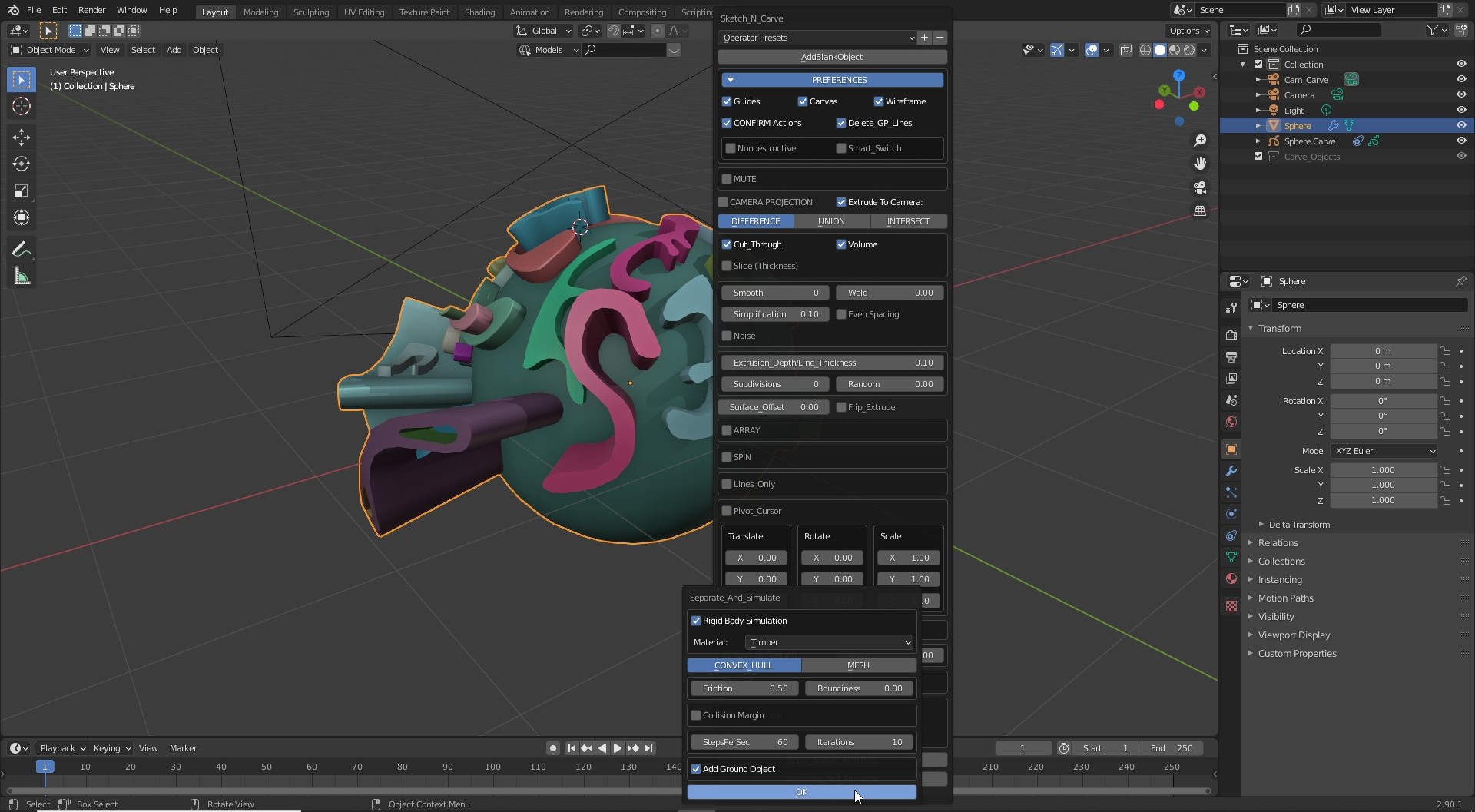1475x812 pixels.
Task: Open World properties tab
Action: coord(1231,422)
